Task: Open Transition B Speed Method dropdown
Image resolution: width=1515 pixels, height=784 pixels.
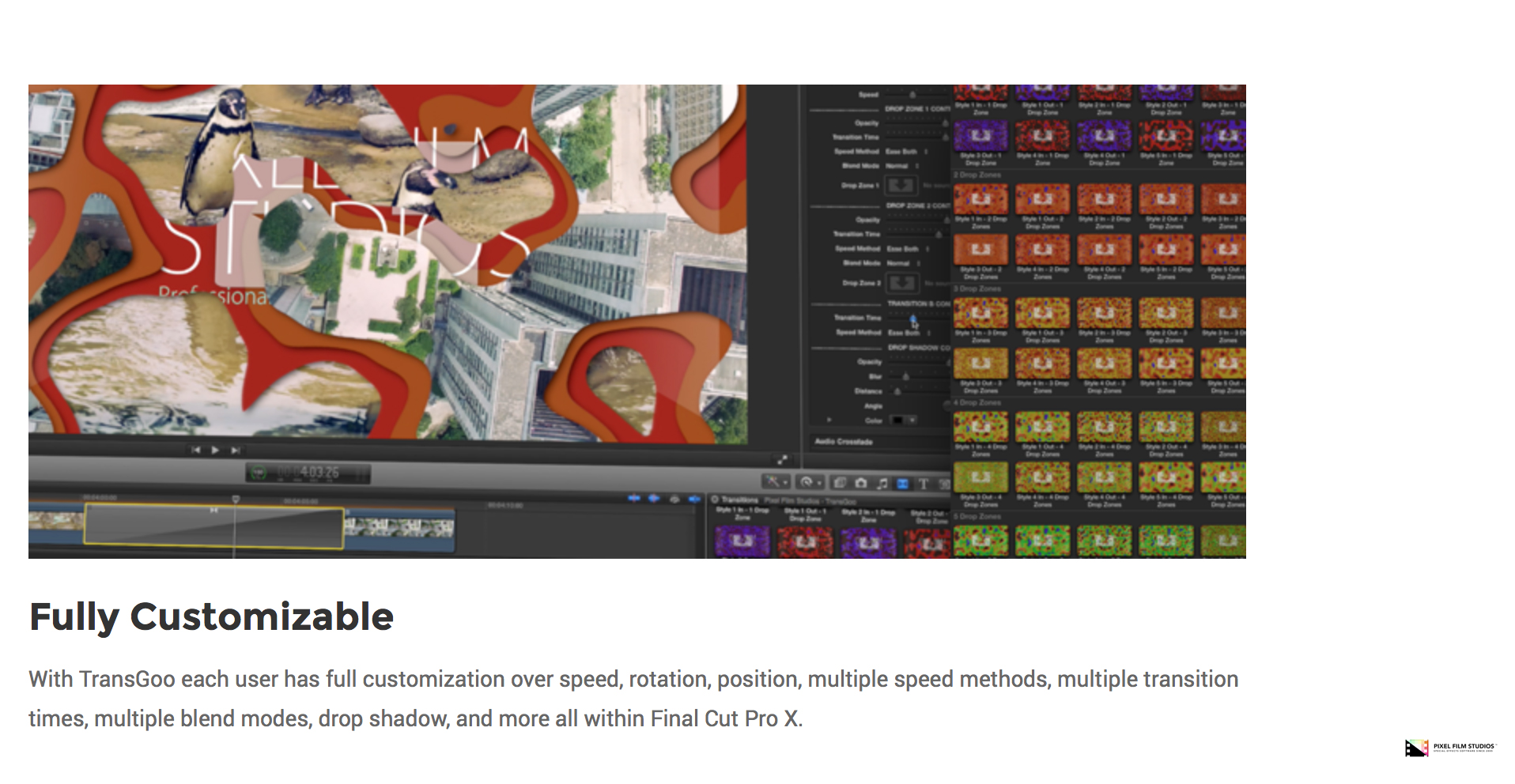Action: [909, 333]
